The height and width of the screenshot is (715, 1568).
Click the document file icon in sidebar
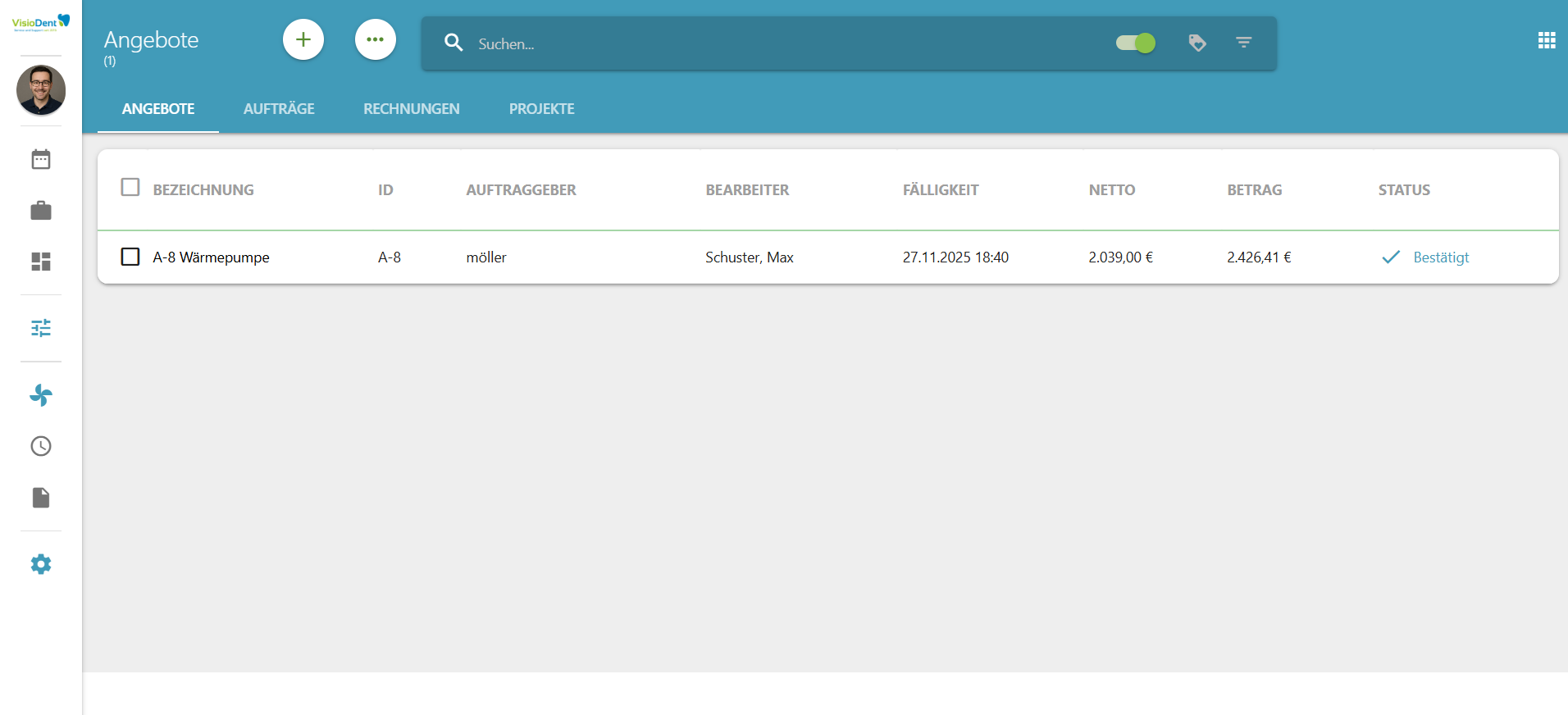click(x=41, y=498)
